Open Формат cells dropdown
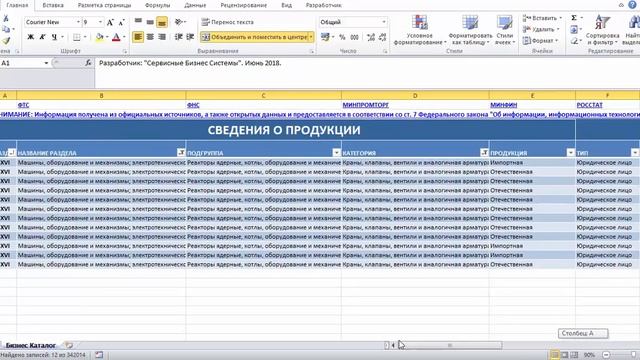The width and height of the screenshot is (640, 360). click(x=541, y=41)
